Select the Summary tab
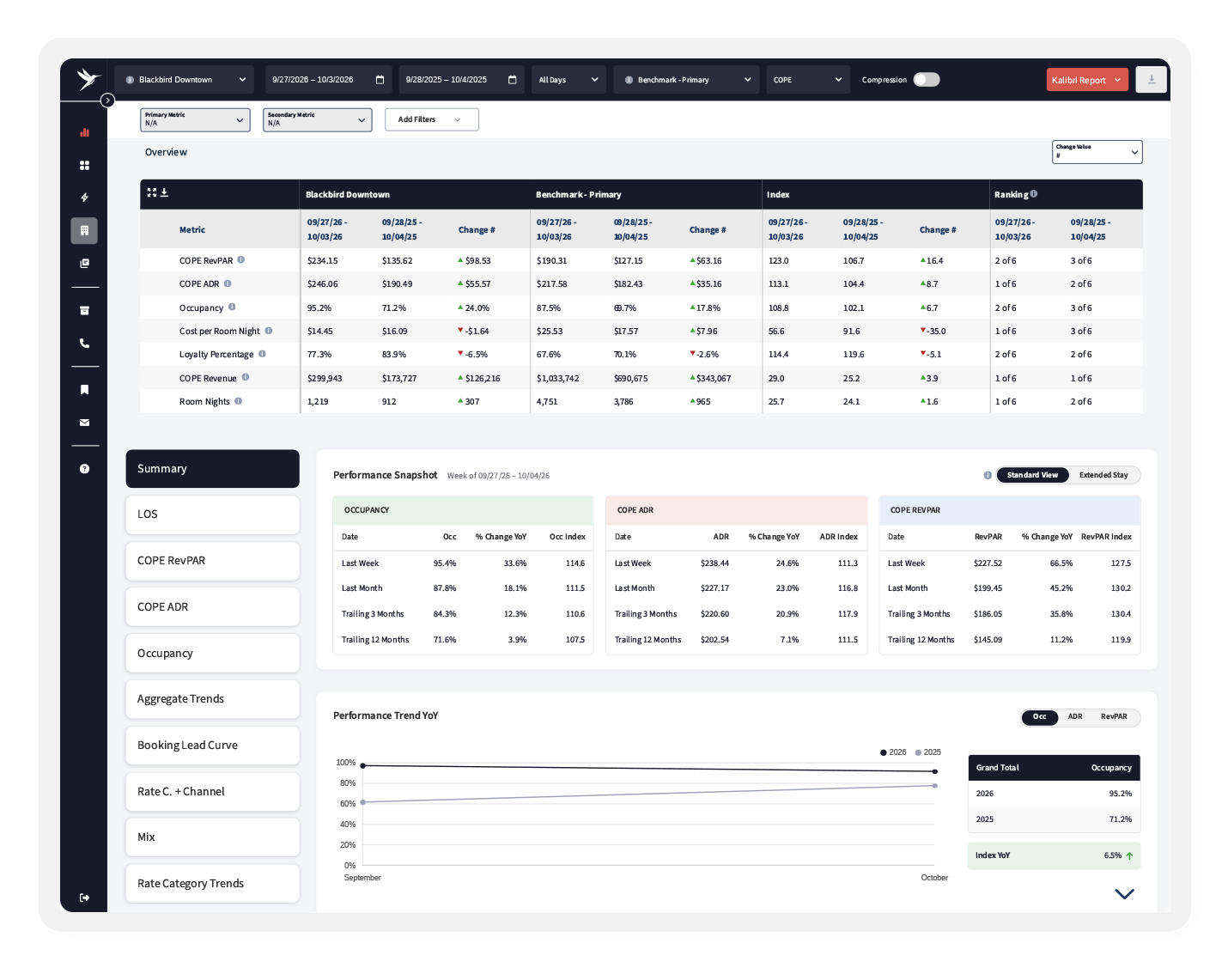The width and height of the screenshot is (1228, 980). click(x=213, y=469)
